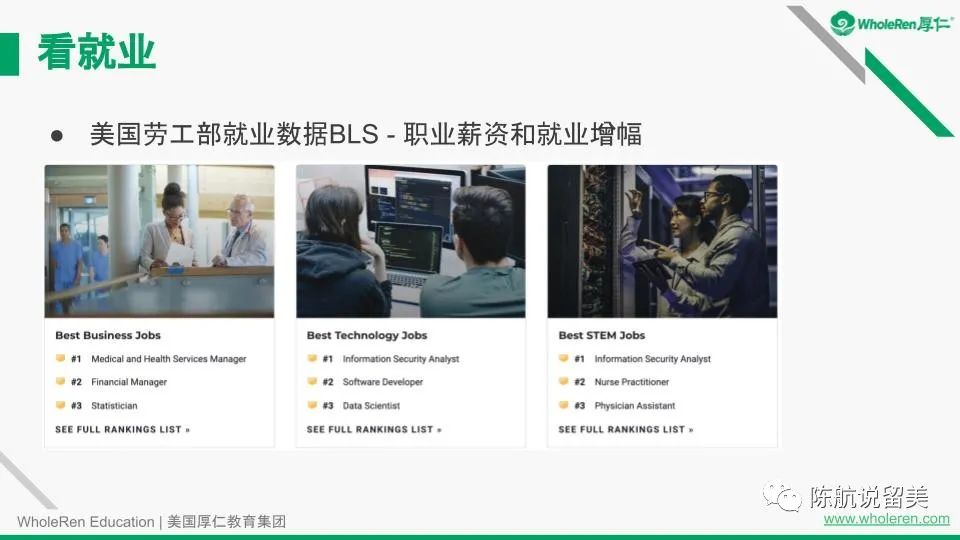Image resolution: width=960 pixels, height=540 pixels.
Task: Open full rankings list for Best Business Jobs
Action: [x=122, y=430]
